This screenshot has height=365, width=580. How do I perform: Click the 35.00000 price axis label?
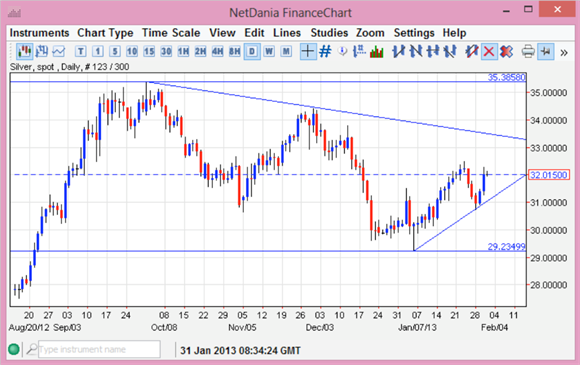[x=549, y=93]
